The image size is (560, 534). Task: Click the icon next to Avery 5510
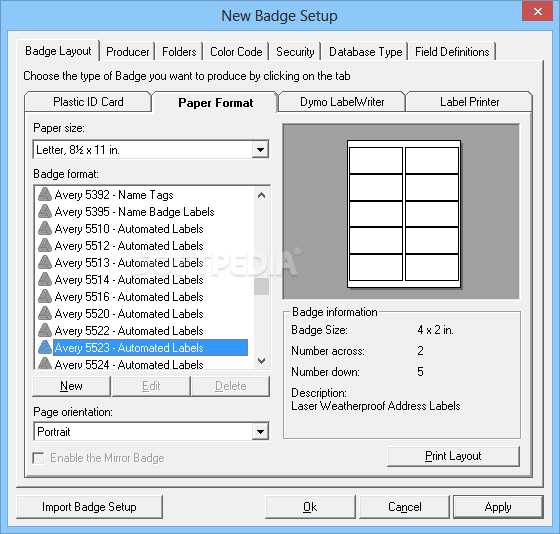45,229
